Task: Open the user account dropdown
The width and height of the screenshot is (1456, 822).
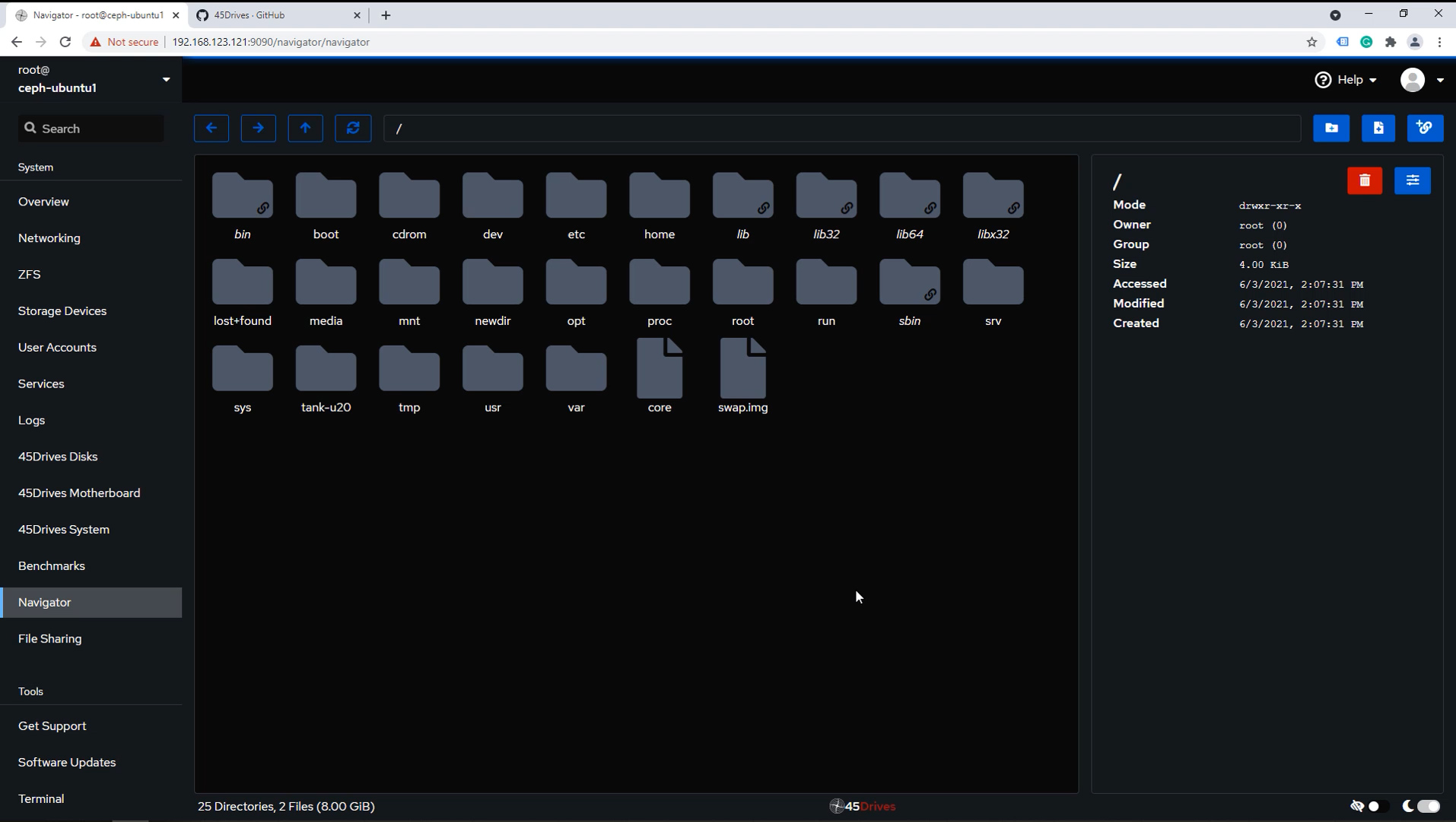Action: (1422, 80)
